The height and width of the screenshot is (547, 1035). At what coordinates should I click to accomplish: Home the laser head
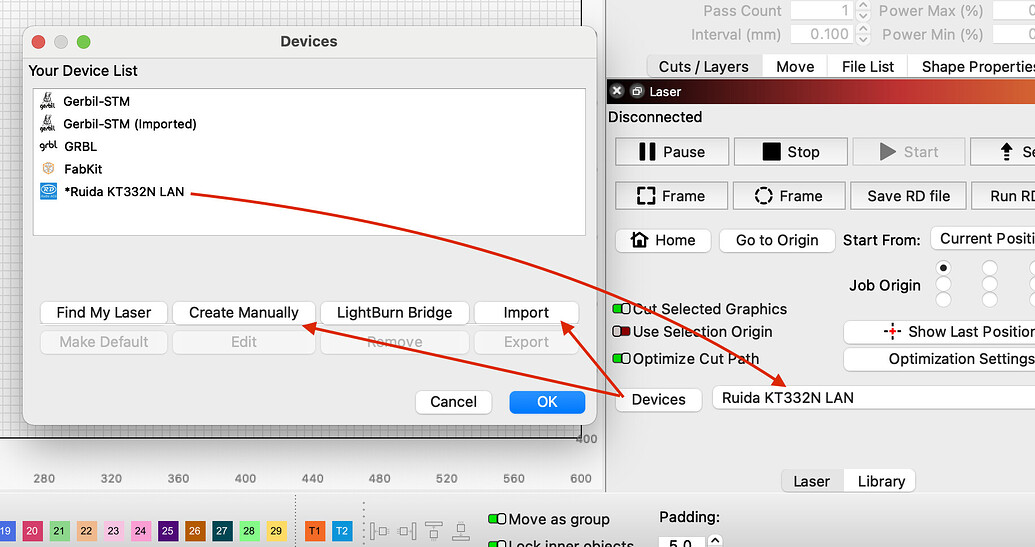[x=663, y=240]
